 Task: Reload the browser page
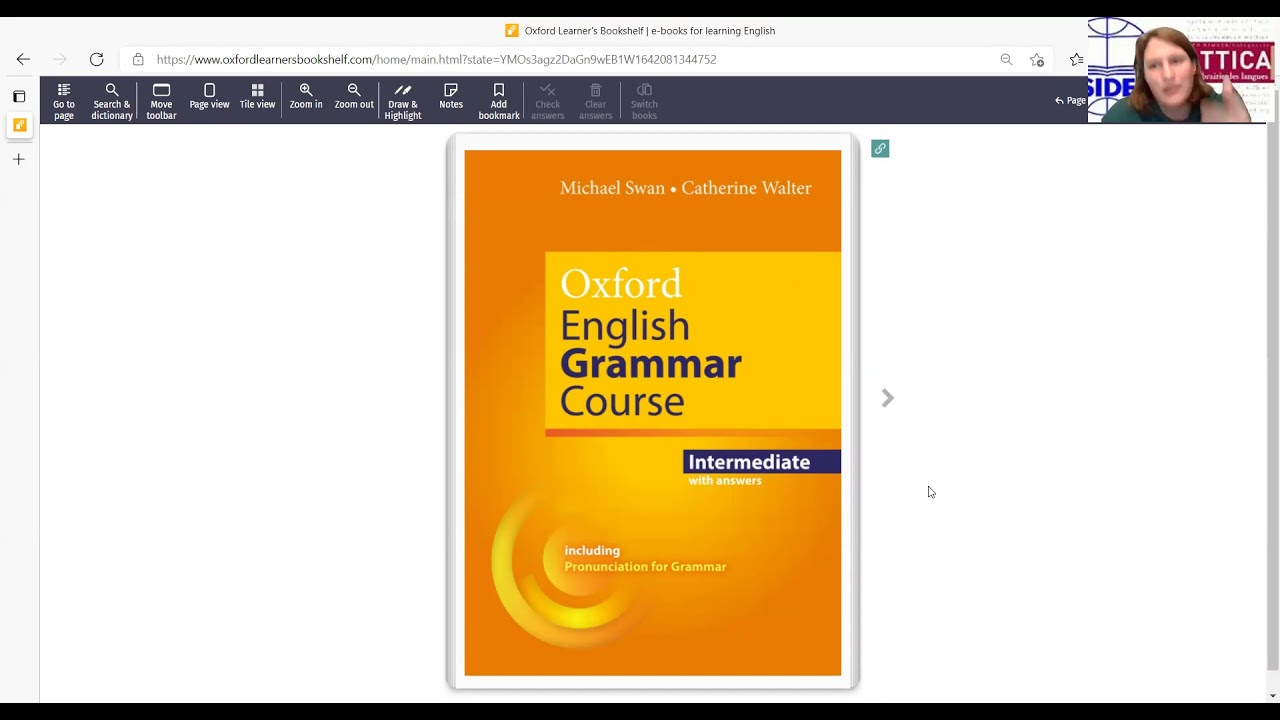click(97, 59)
